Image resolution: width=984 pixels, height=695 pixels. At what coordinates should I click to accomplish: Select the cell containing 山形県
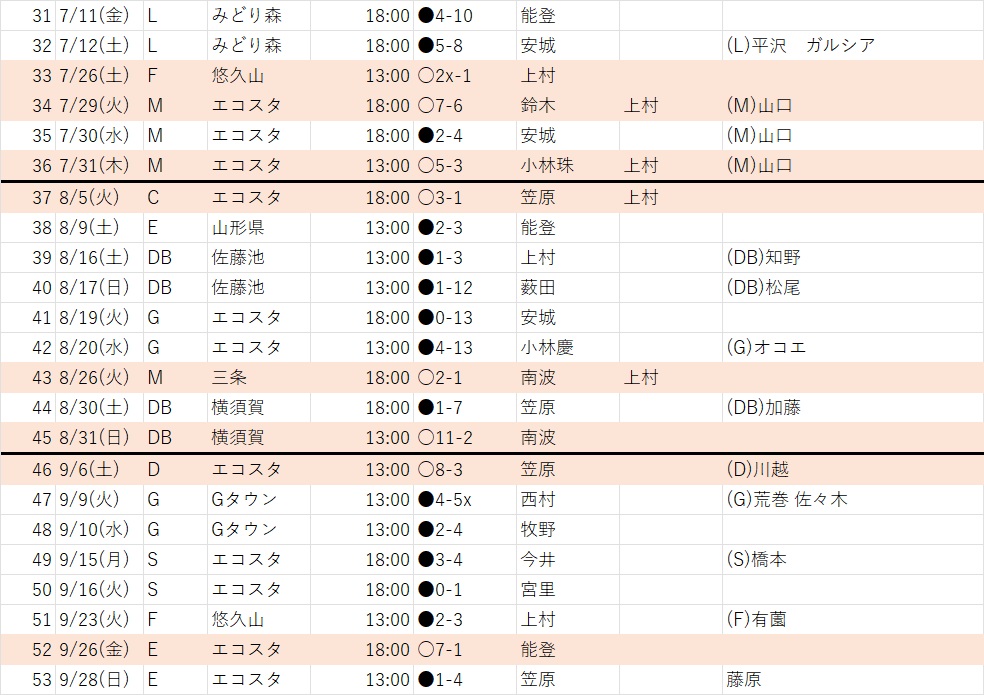(238, 228)
